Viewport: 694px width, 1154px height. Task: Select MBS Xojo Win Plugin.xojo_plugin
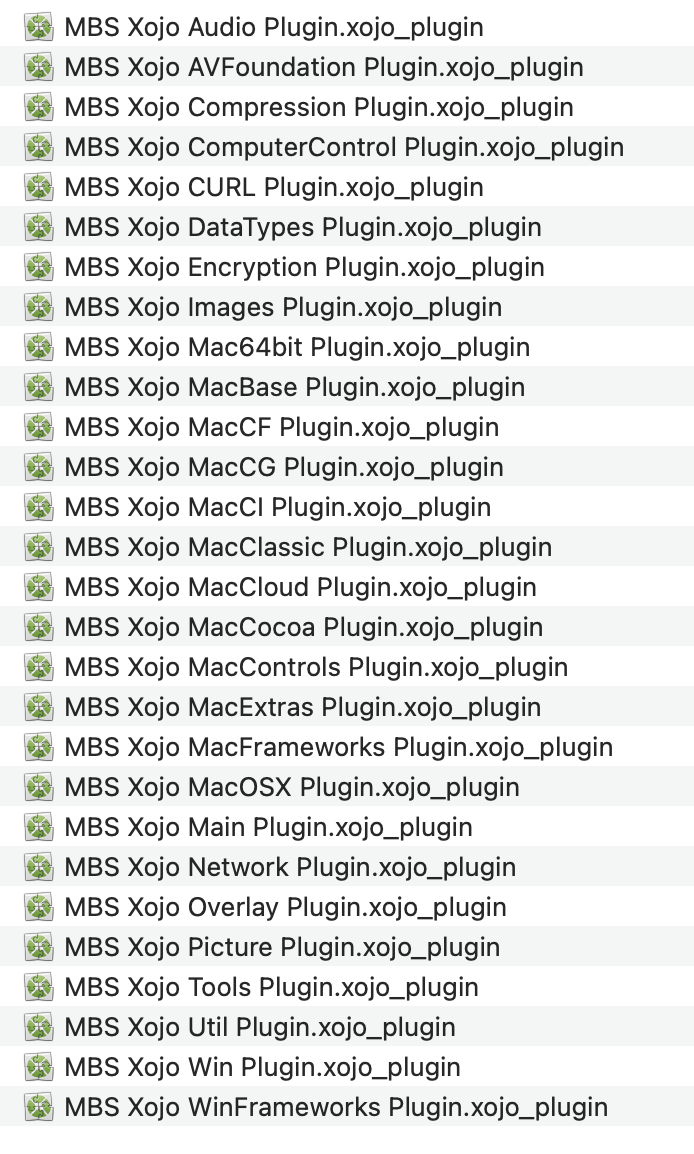coord(263,1067)
